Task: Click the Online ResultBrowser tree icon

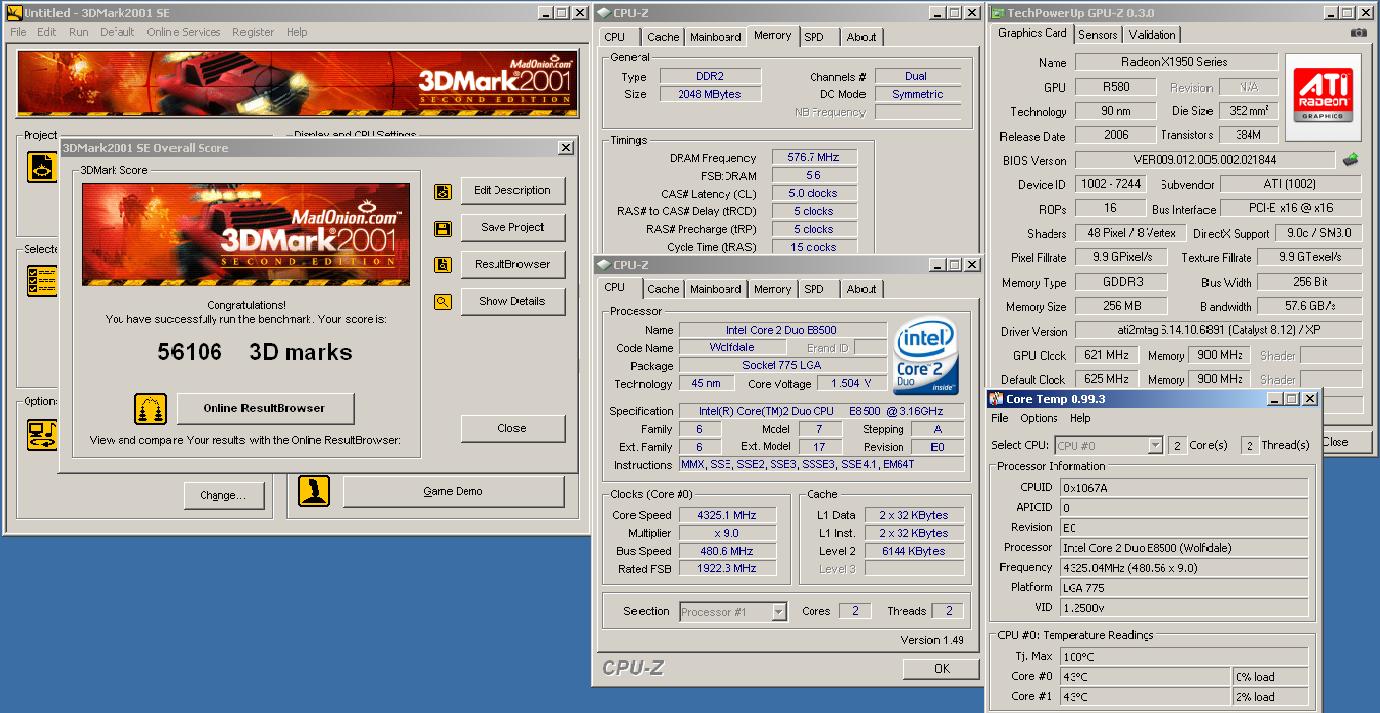Action: 150,409
